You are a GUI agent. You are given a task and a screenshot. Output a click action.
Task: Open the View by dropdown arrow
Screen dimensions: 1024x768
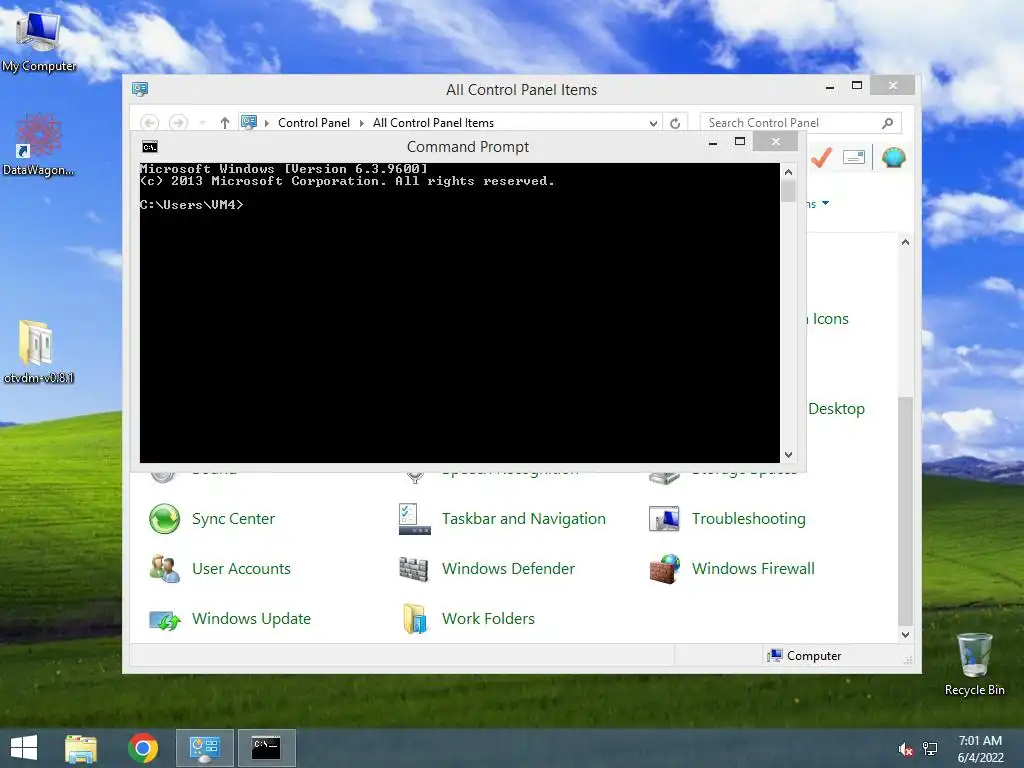coord(825,204)
